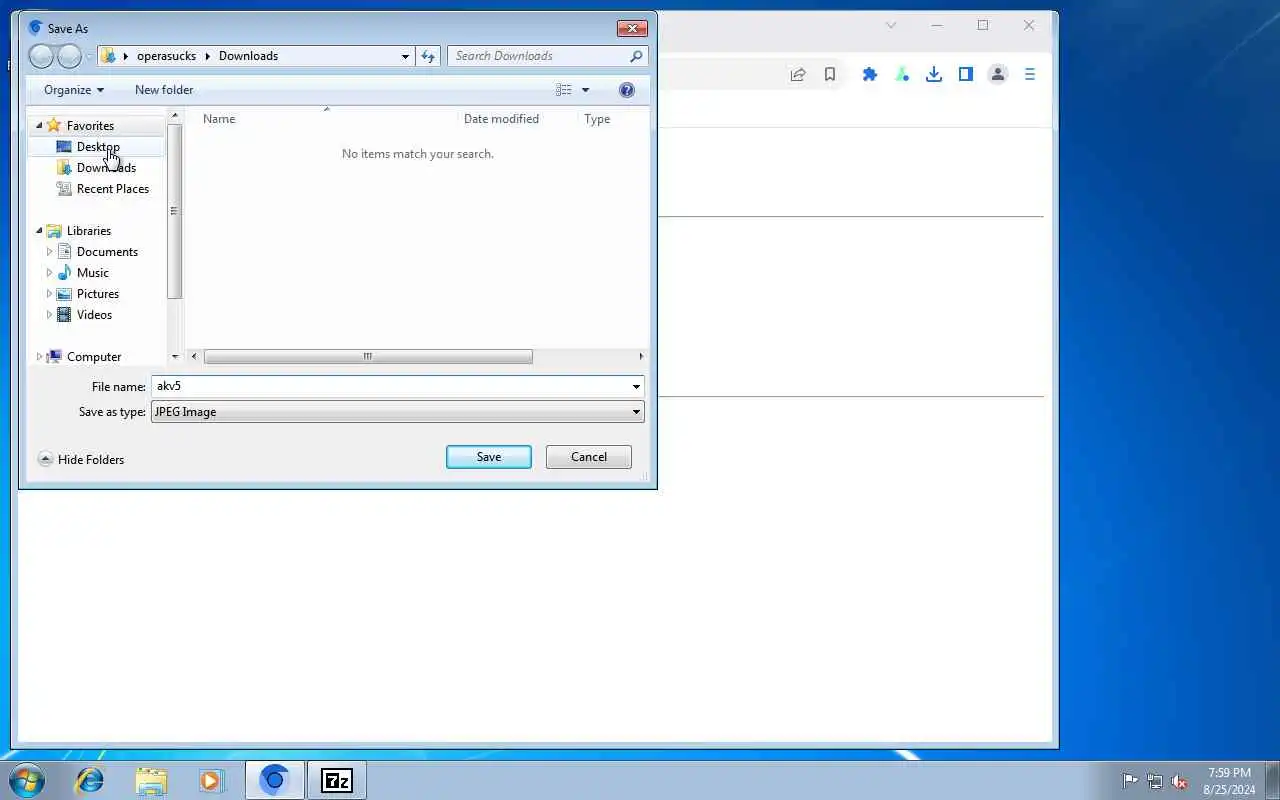Click the browser bookmark icon
The image size is (1280, 800).
pyautogui.click(x=830, y=74)
